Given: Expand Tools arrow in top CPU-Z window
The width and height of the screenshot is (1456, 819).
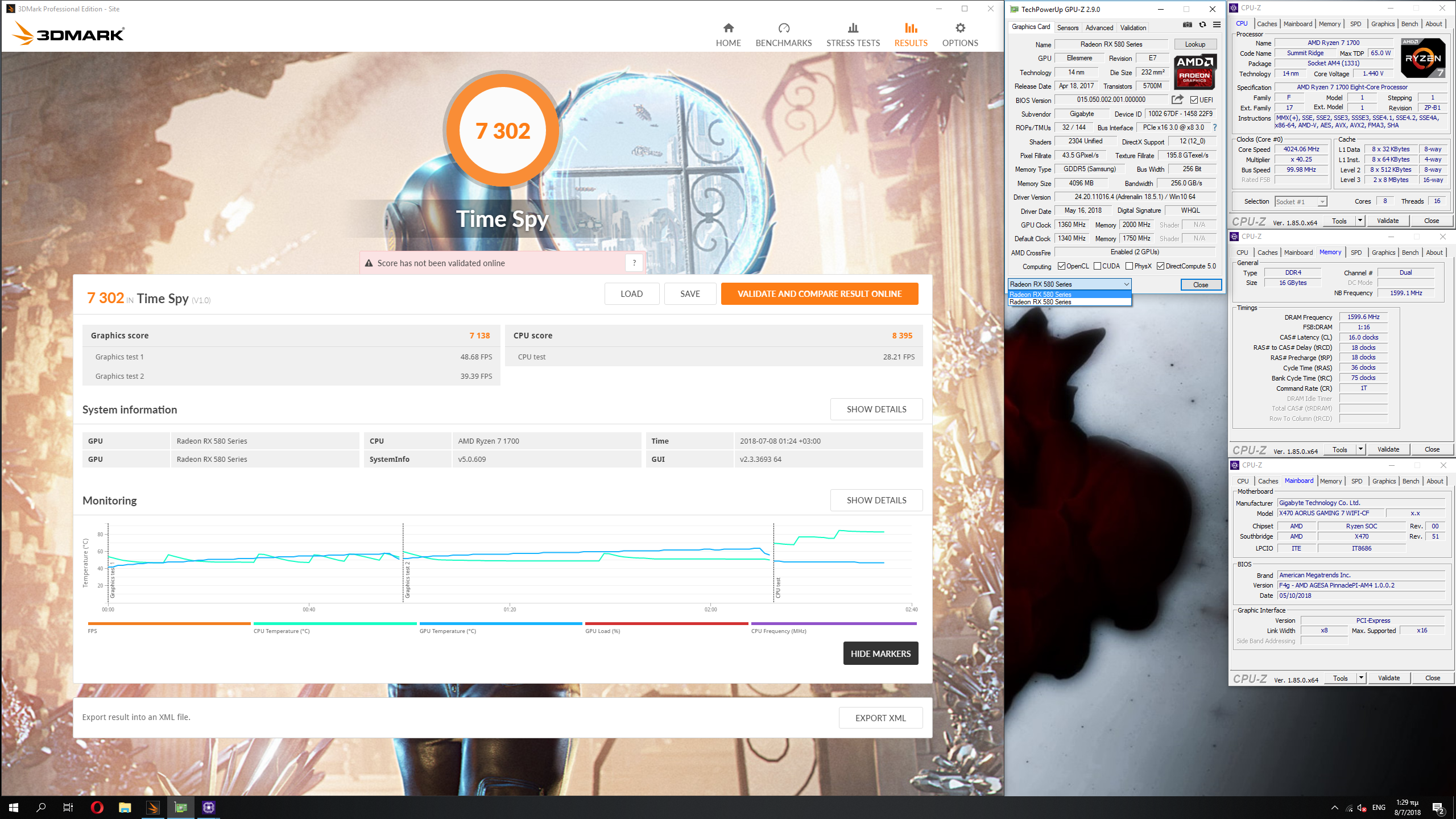Looking at the screenshot, I should pyautogui.click(x=1360, y=221).
